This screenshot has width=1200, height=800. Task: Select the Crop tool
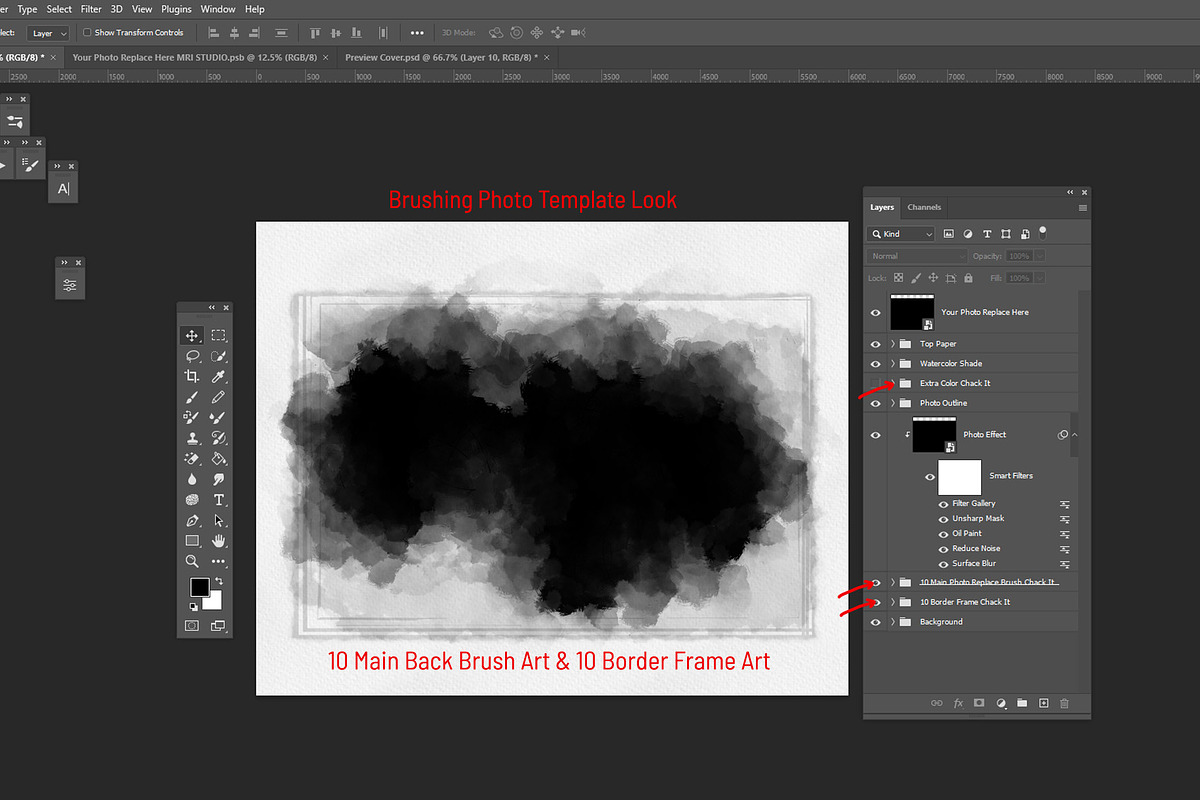191,377
